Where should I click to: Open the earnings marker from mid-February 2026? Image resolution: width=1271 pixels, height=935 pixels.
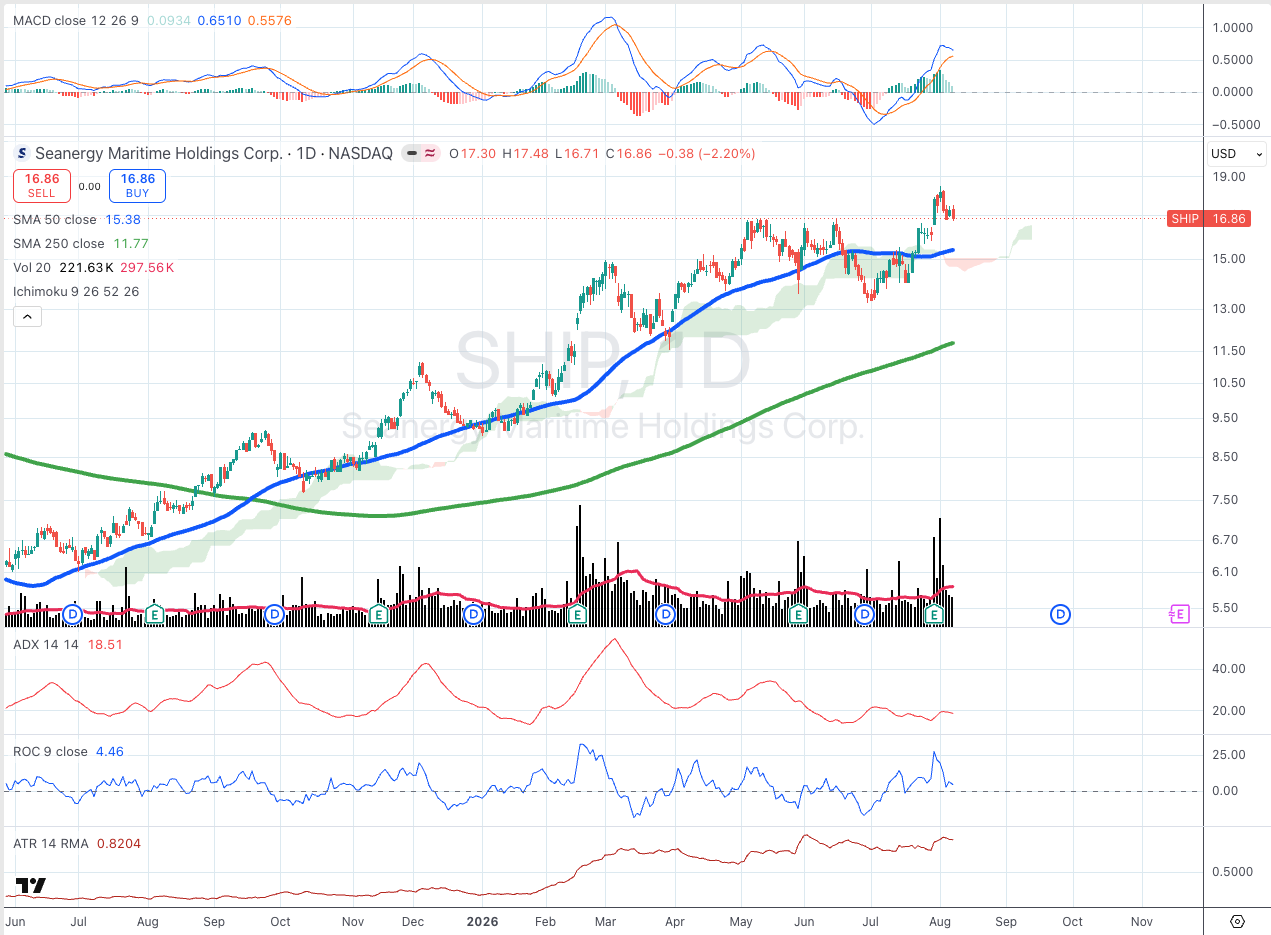click(577, 613)
